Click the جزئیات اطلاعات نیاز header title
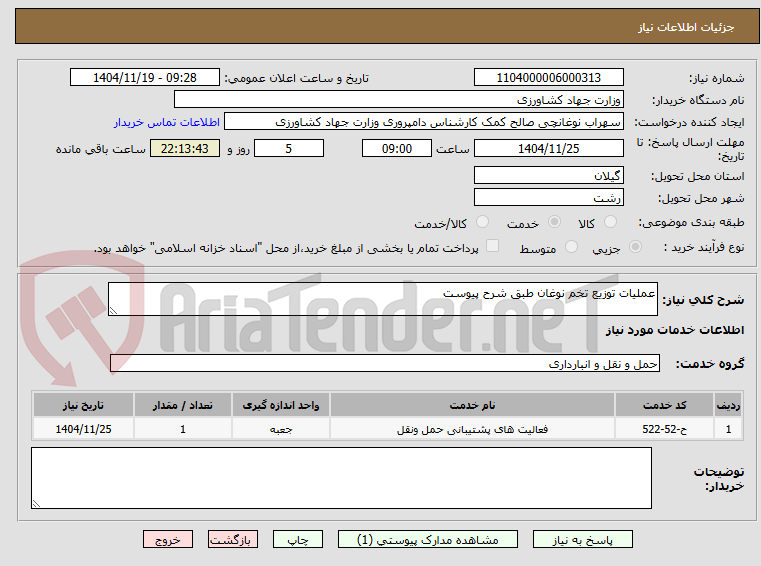Screen dimensions: 761x566 pos(686,27)
